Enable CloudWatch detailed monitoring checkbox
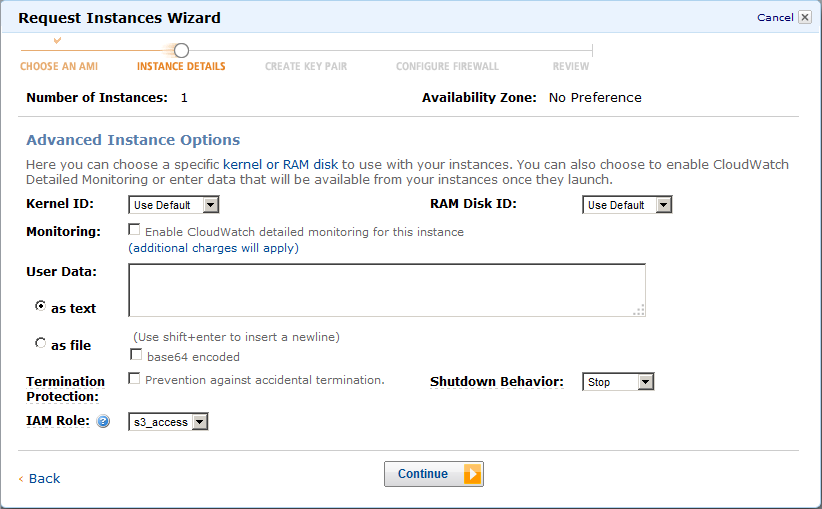Viewport: 822px width, 509px height. pos(134,230)
